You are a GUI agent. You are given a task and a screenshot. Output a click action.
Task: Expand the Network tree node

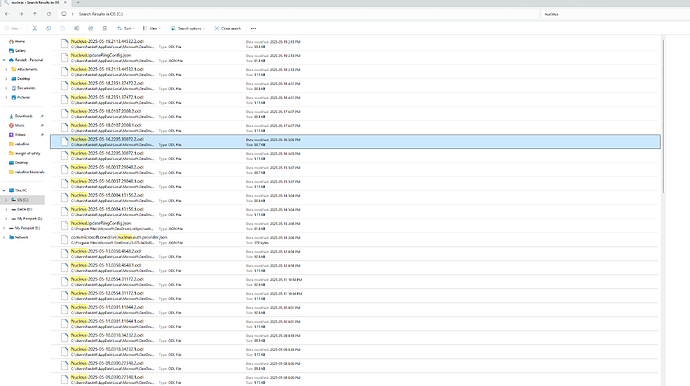pos(4,237)
